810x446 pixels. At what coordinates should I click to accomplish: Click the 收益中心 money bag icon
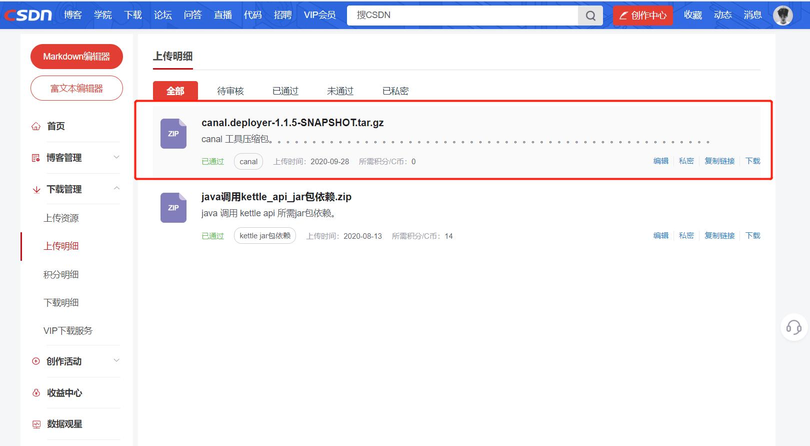tap(36, 393)
